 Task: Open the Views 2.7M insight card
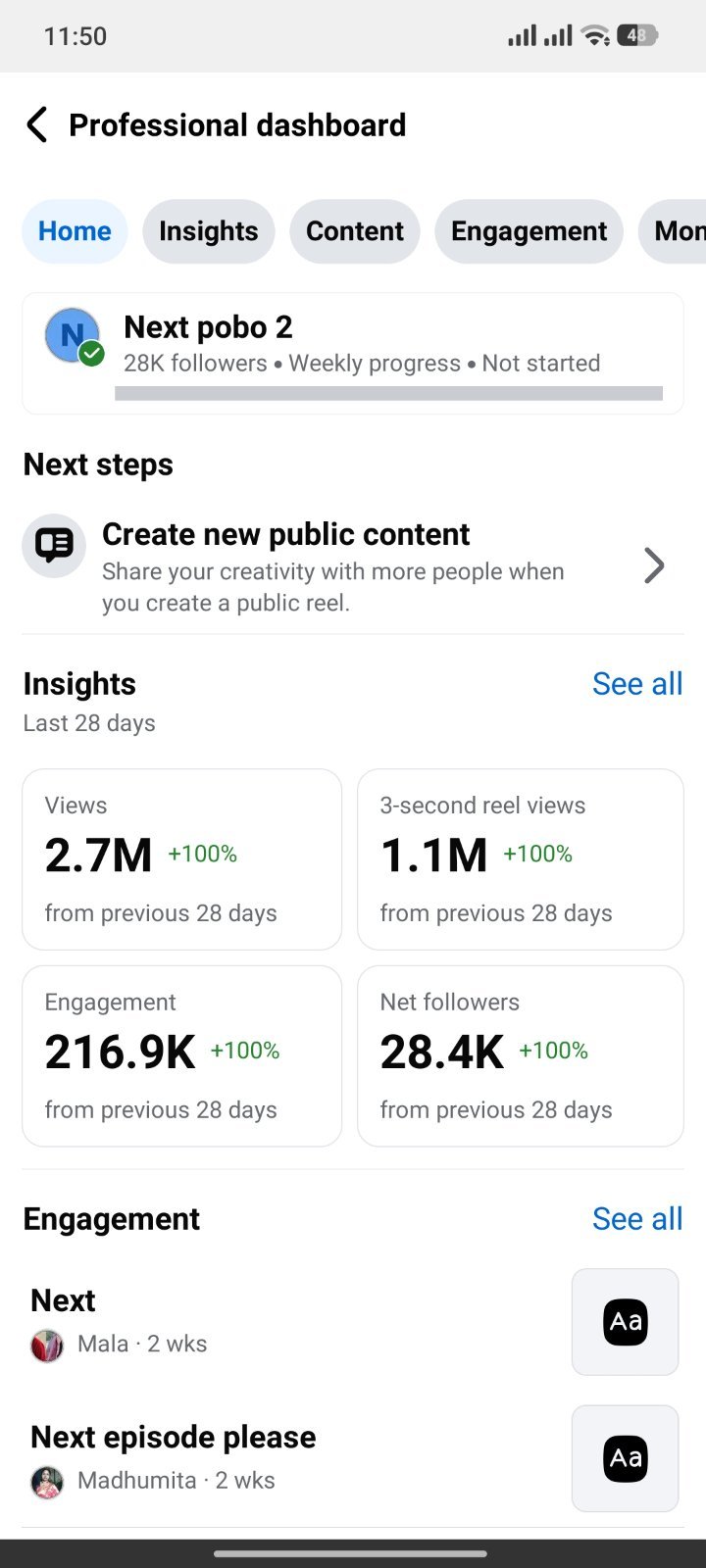[x=182, y=859]
